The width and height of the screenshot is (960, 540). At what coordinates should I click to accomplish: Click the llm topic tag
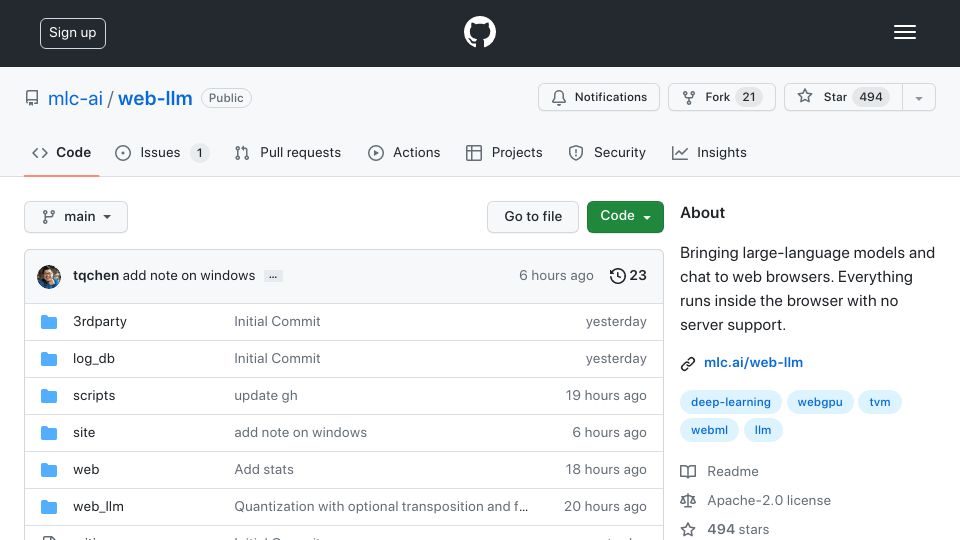(x=763, y=430)
